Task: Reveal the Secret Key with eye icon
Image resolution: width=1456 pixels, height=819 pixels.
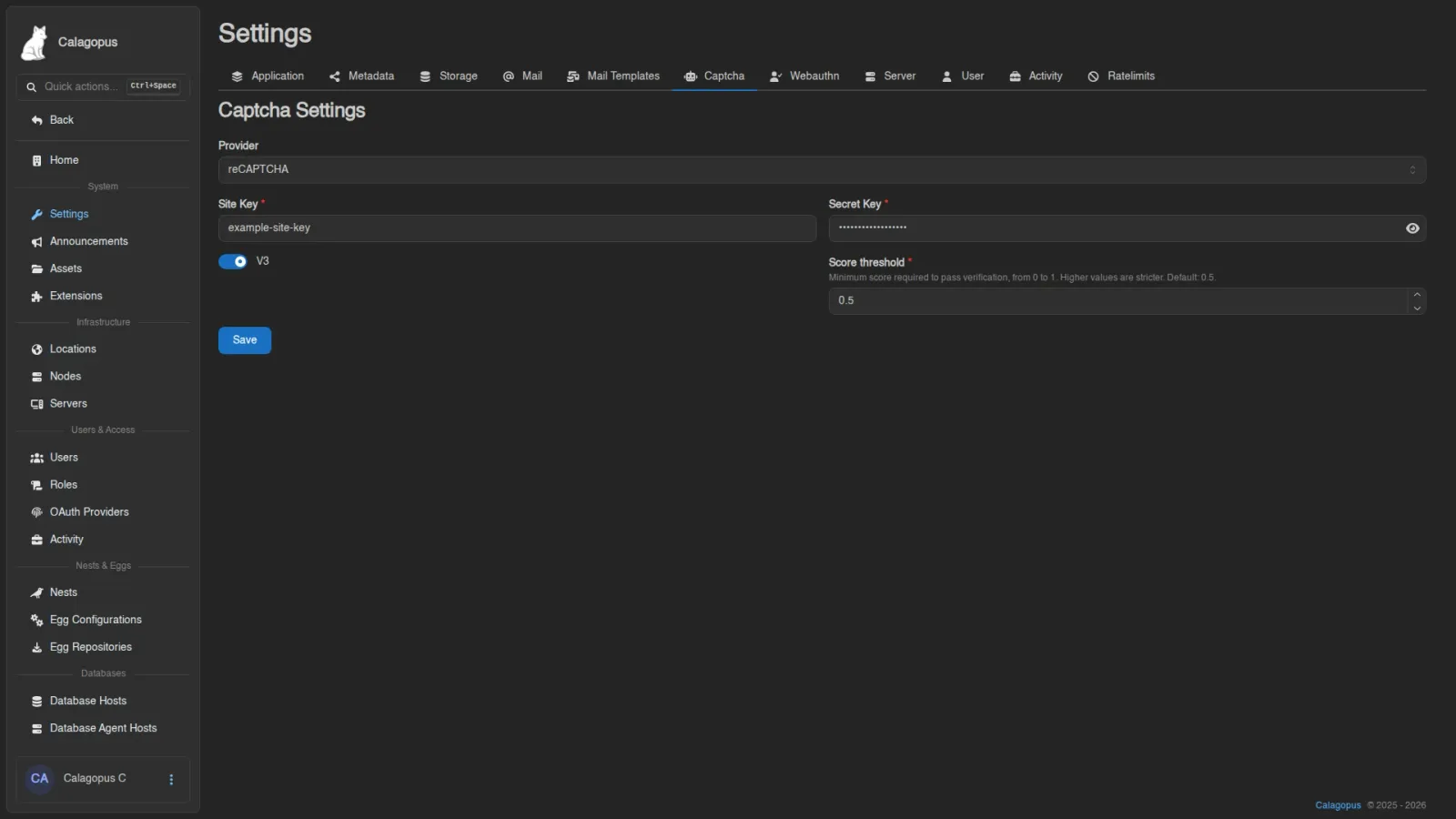Action: [x=1412, y=228]
